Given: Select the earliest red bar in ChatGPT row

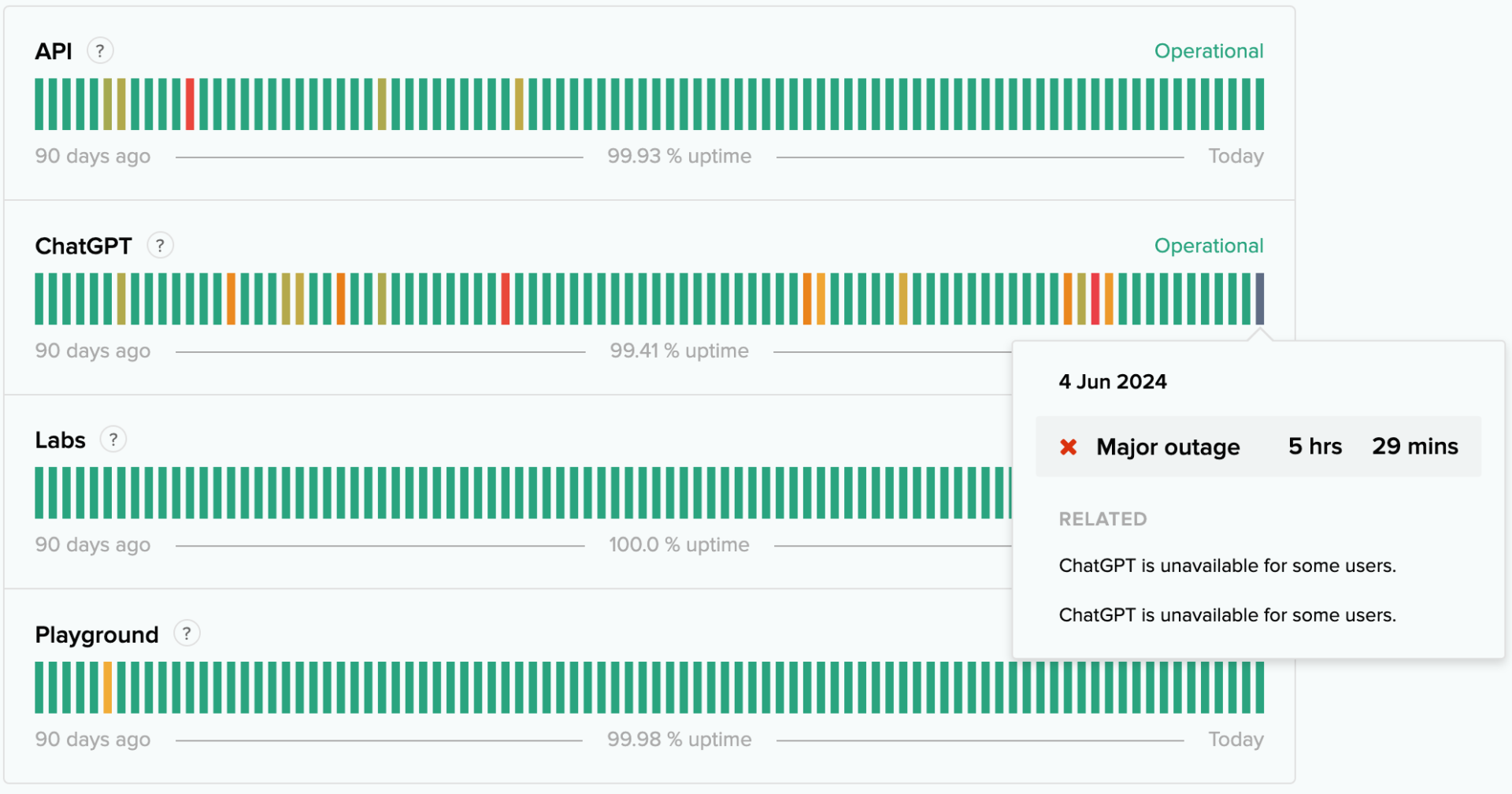Looking at the screenshot, I should click(x=506, y=299).
